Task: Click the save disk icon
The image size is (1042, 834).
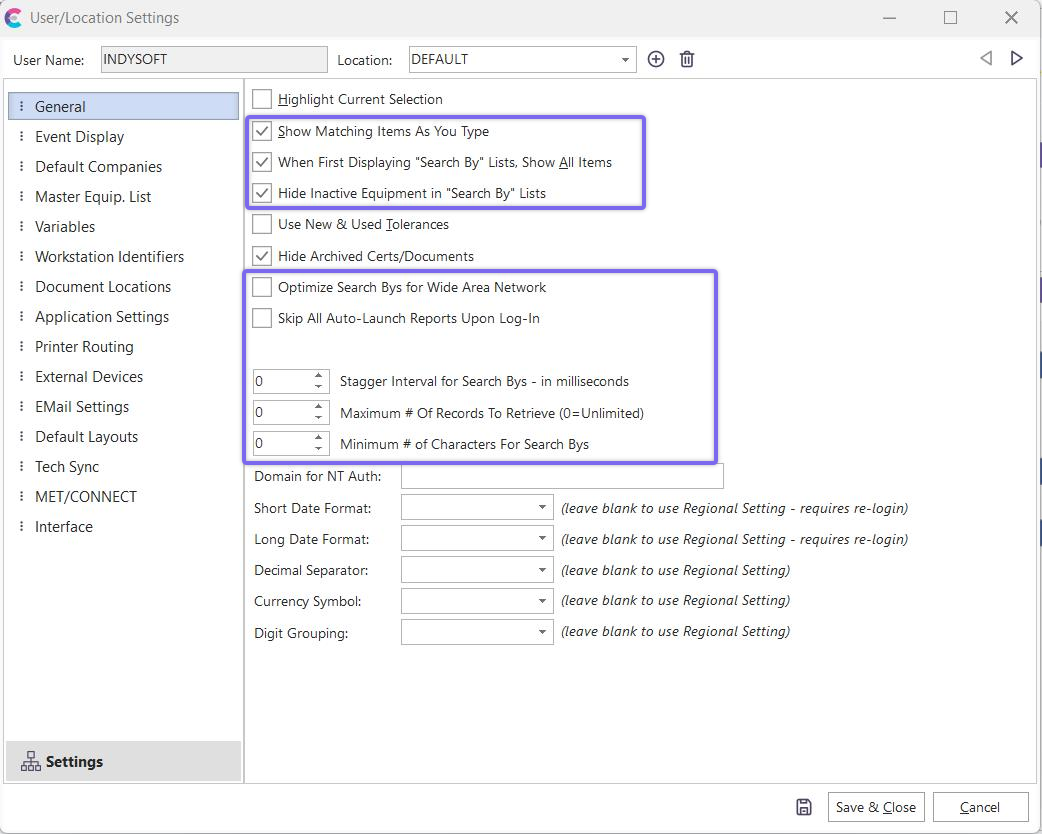Action: point(804,807)
